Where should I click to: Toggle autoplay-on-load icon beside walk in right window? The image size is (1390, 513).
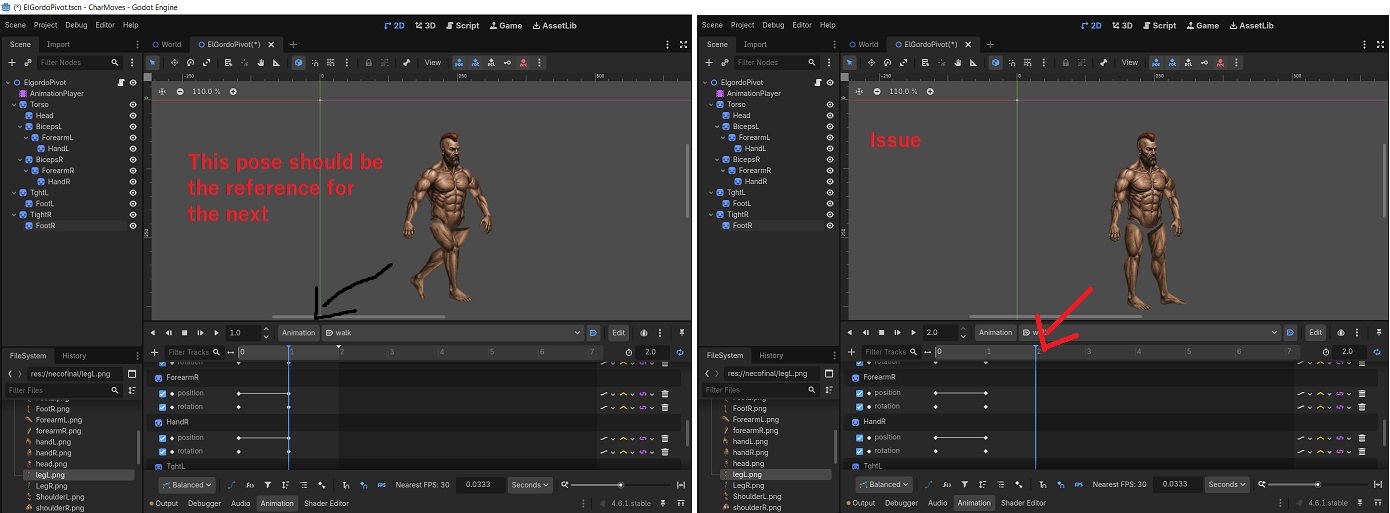tap(1290, 332)
